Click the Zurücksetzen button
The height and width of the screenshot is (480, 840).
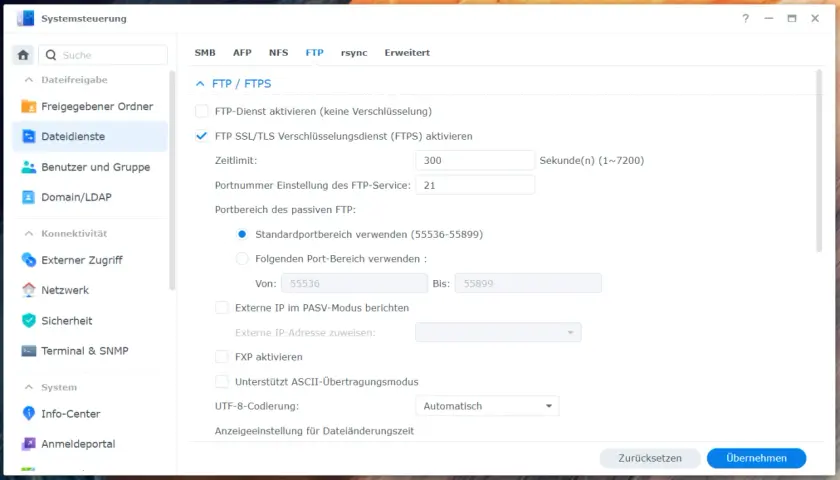(650, 458)
